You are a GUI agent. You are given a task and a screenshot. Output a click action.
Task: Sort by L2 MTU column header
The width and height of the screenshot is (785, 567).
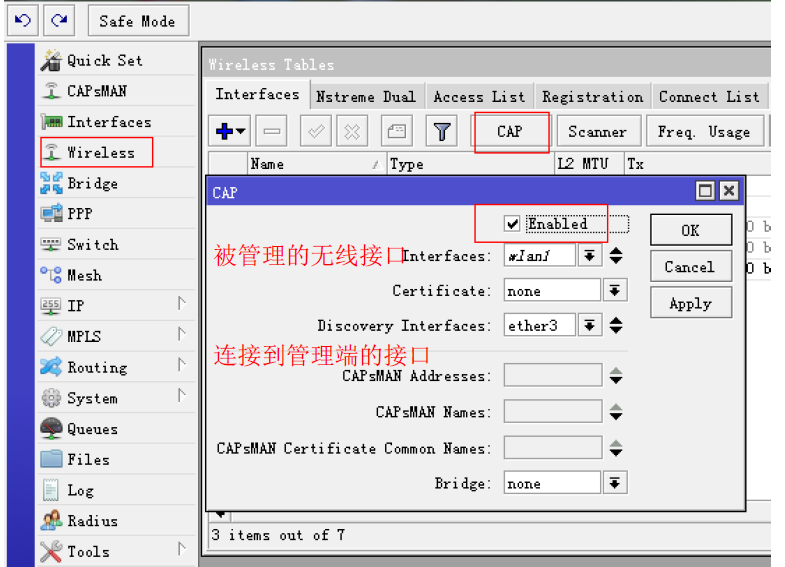click(590, 164)
